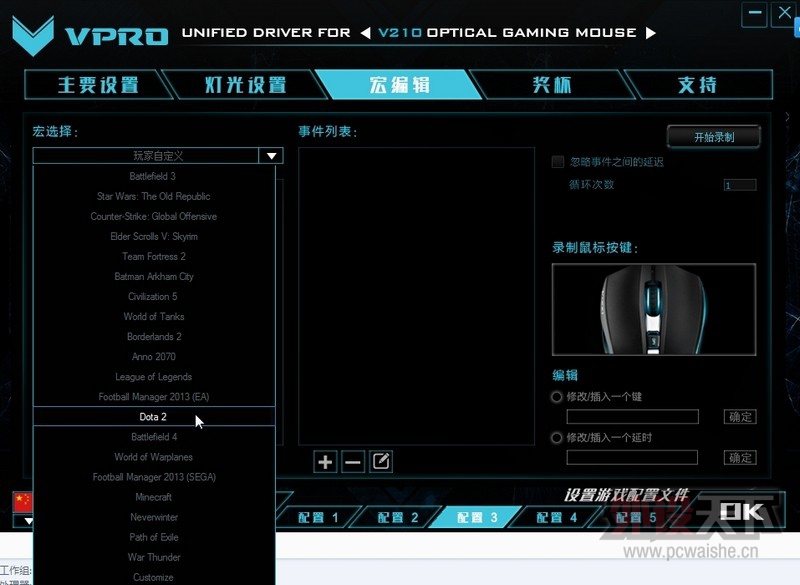Select Star Wars: The Old Republic
Screen dimensions: 800x585
[x=153, y=196]
